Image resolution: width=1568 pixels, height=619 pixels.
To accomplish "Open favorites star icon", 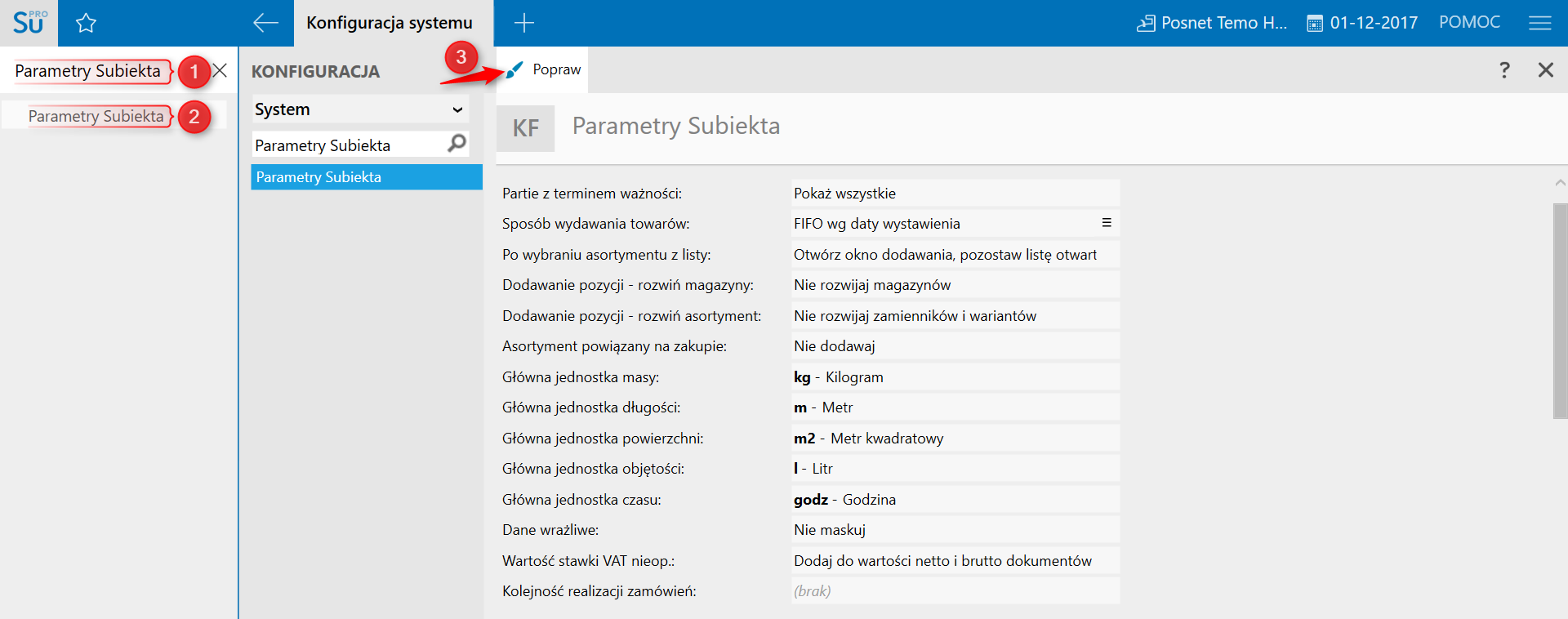I will coord(86,23).
